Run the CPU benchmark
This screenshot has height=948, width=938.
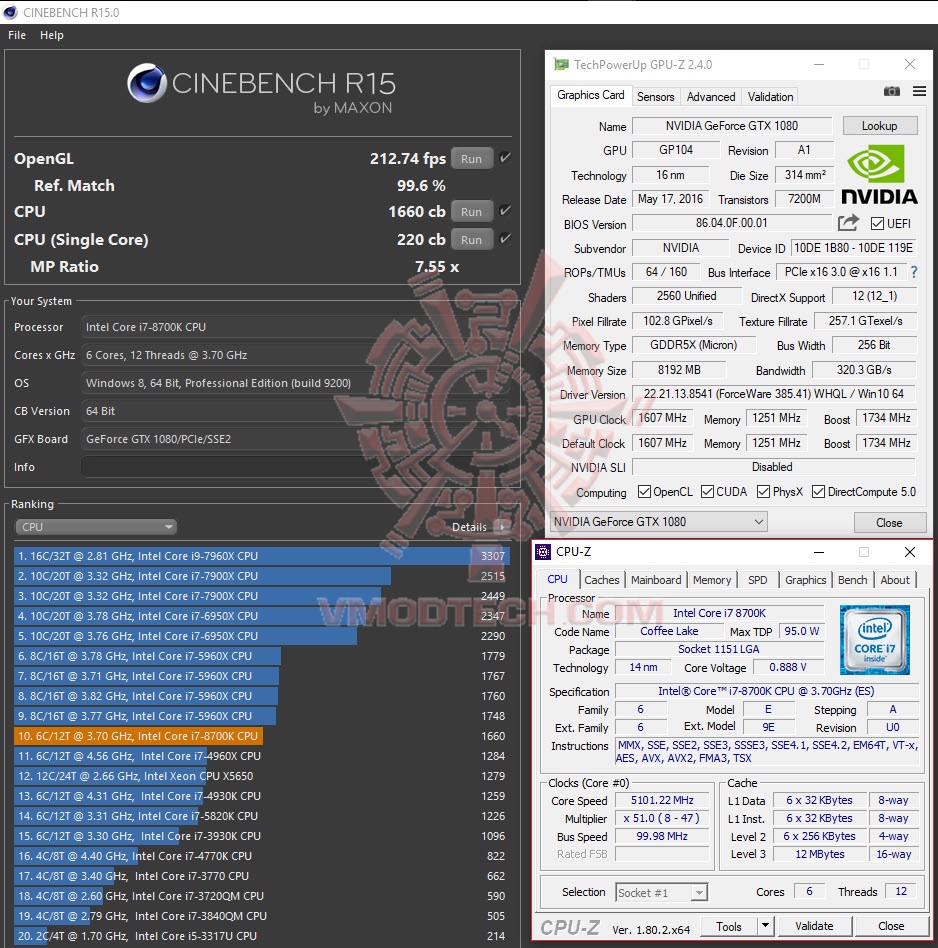click(472, 212)
